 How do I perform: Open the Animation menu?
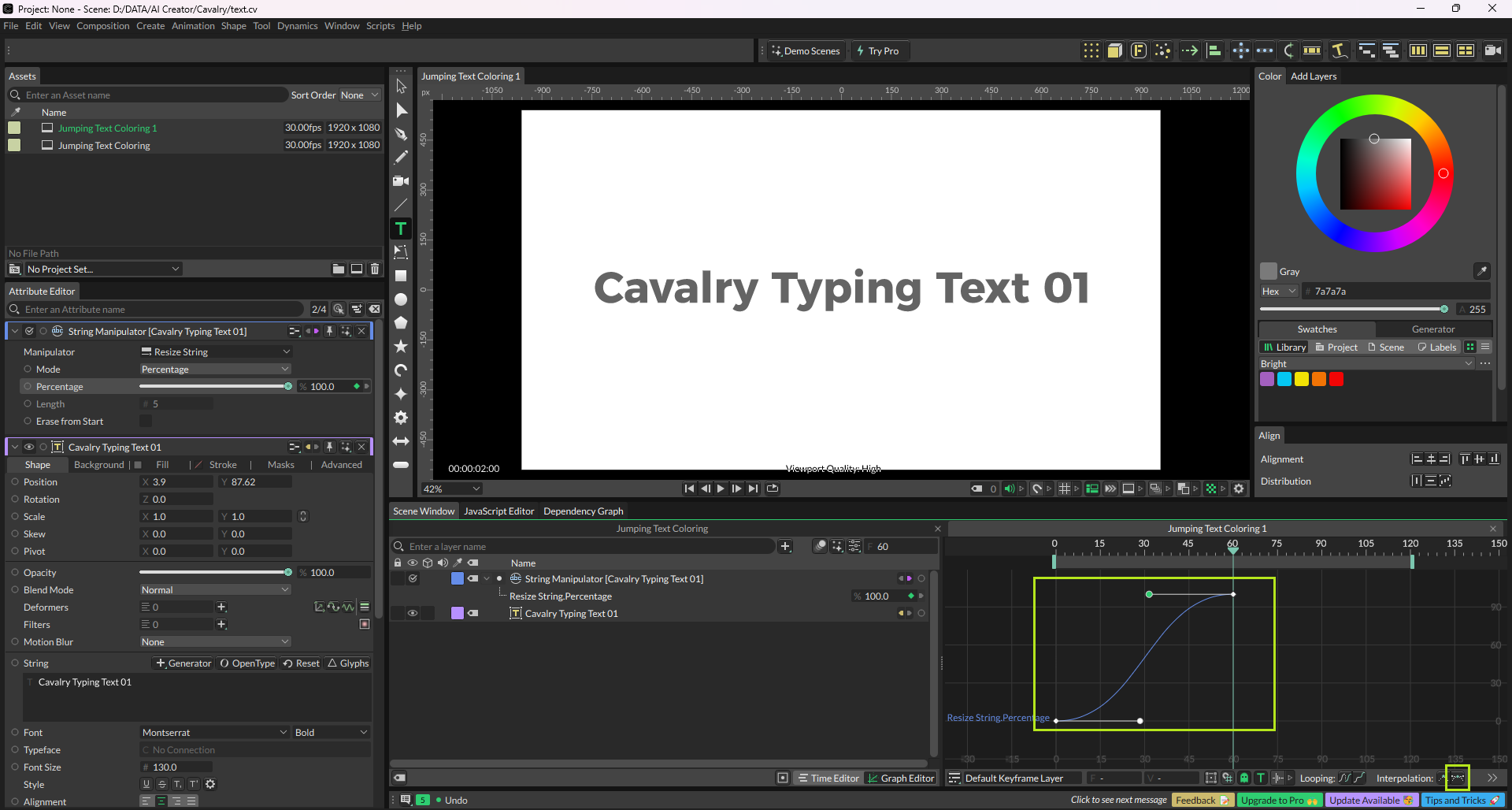coord(193,26)
